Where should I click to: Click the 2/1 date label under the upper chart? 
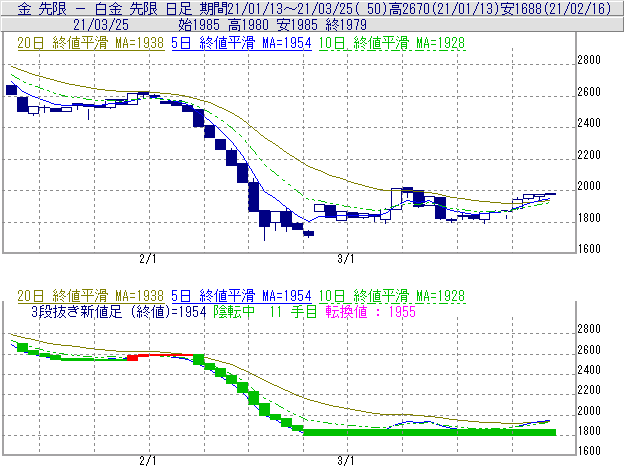148,259
